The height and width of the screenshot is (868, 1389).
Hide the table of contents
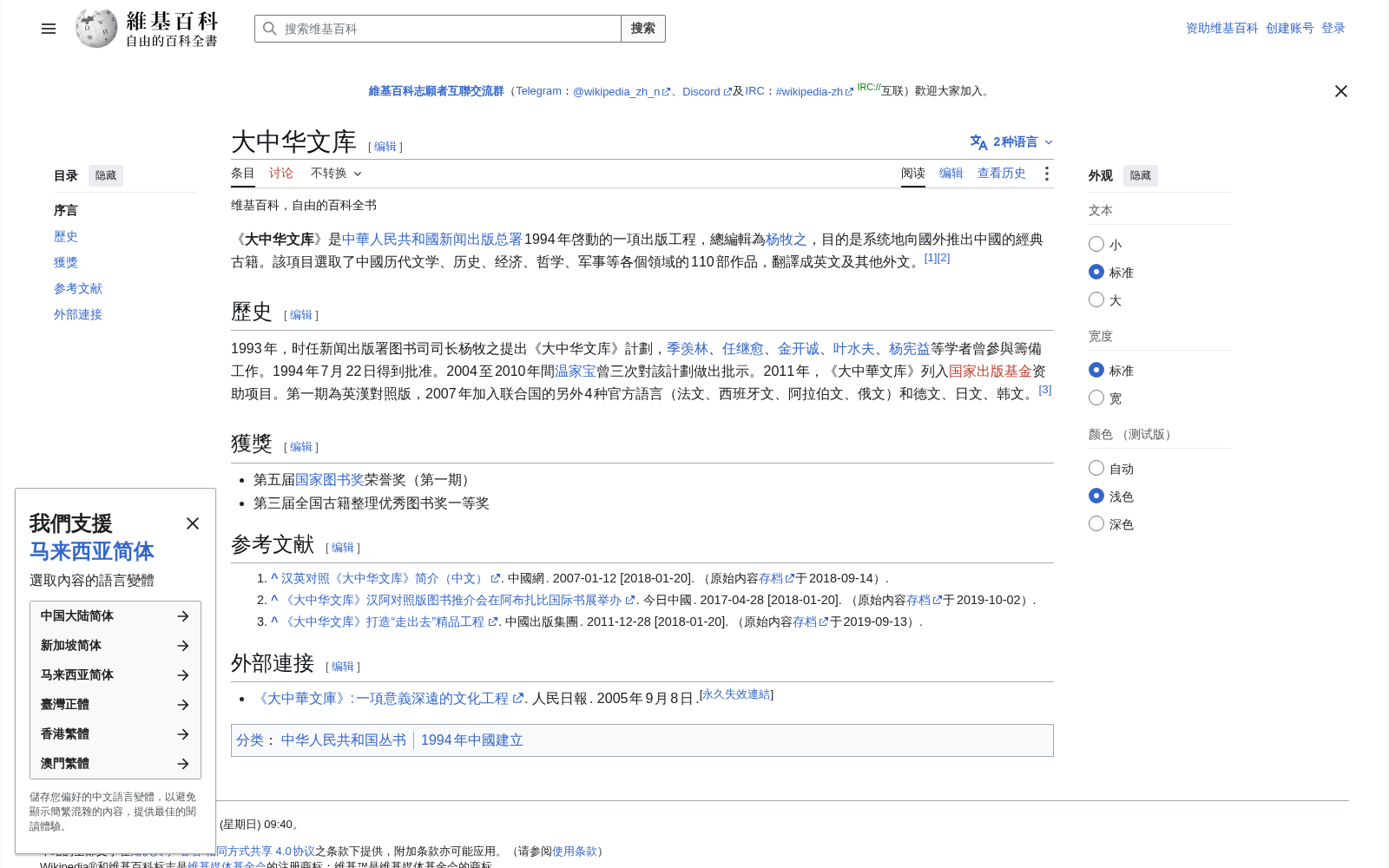click(106, 175)
